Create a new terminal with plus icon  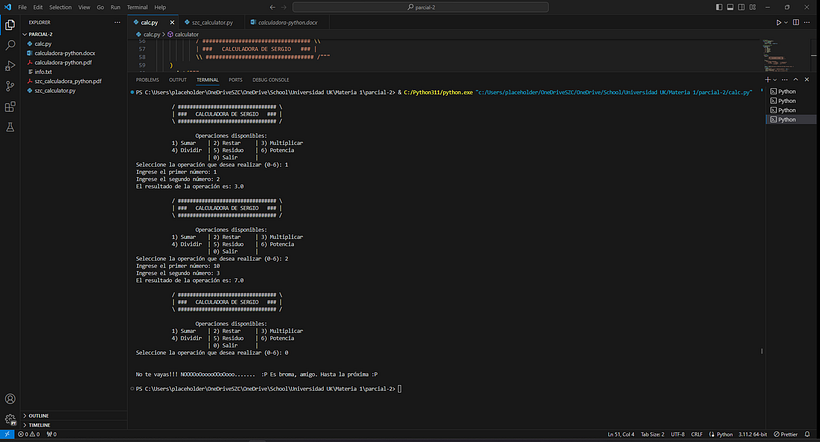[x=767, y=80]
